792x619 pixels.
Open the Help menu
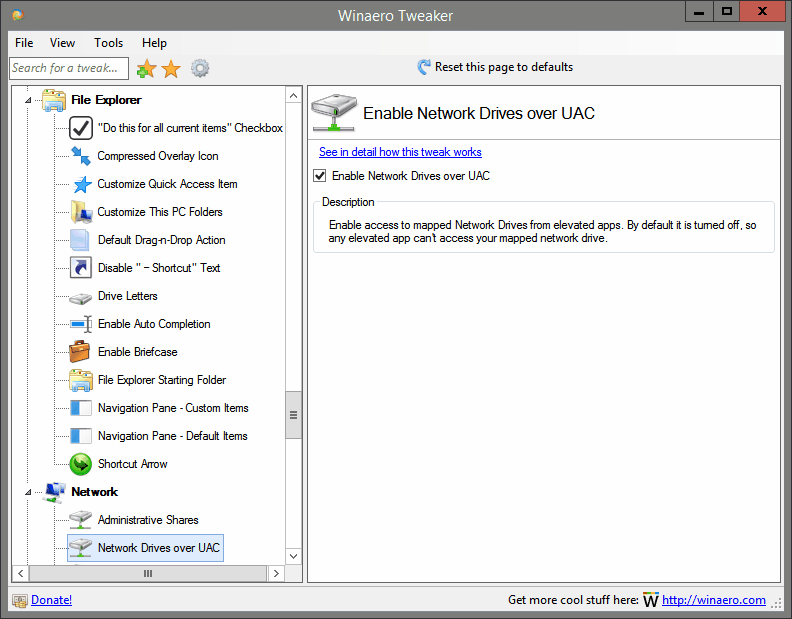(x=154, y=43)
